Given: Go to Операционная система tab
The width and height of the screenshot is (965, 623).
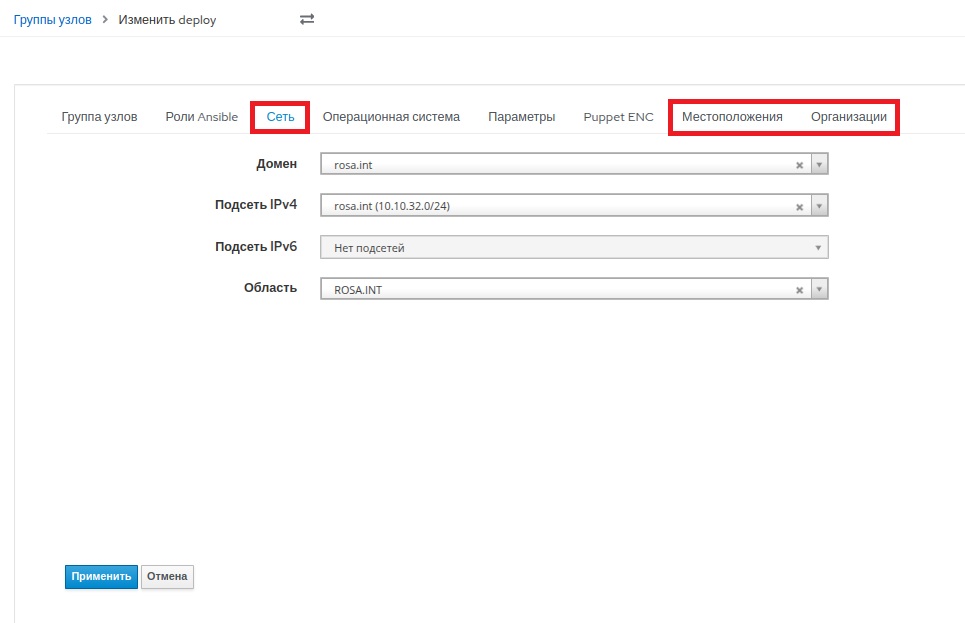Looking at the screenshot, I should [391, 117].
